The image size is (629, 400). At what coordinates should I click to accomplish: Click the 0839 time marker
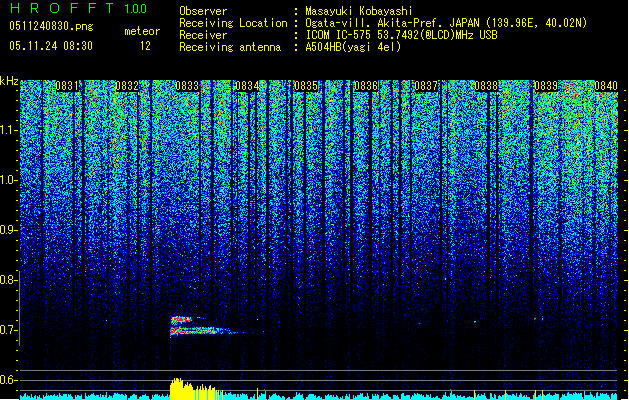click(x=546, y=86)
